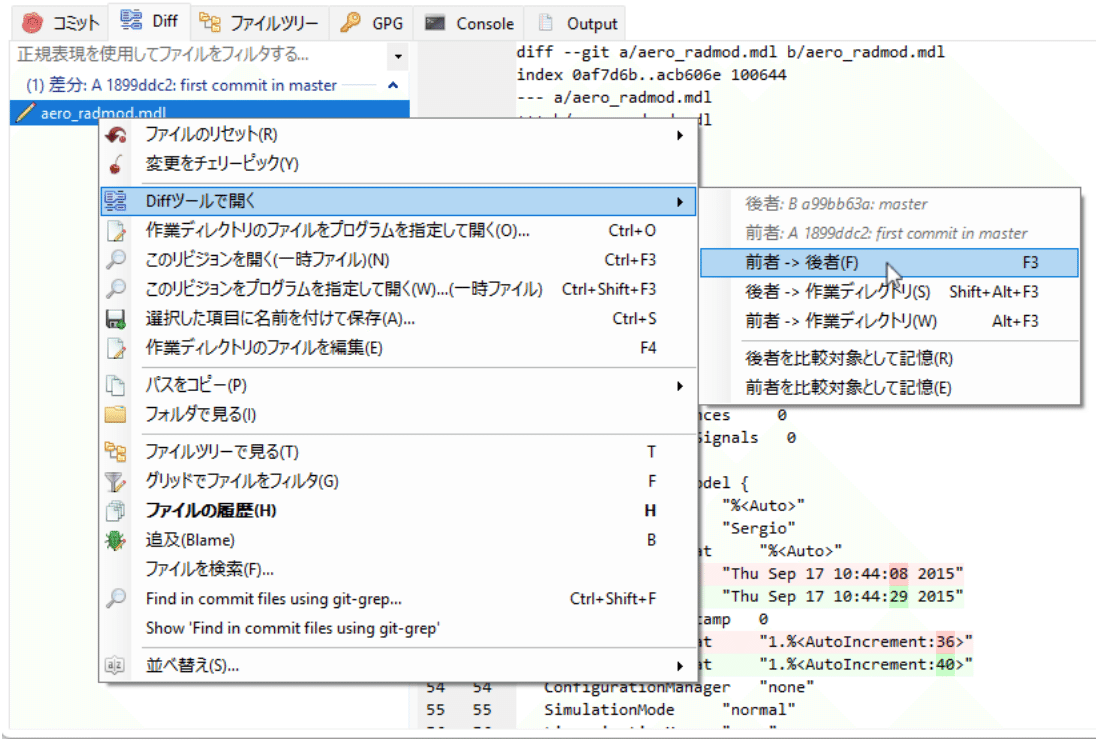The width and height of the screenshot is (1098, 741).
Task: Expand the パスをコピー submenu arrow
Action: click(679, 386)
